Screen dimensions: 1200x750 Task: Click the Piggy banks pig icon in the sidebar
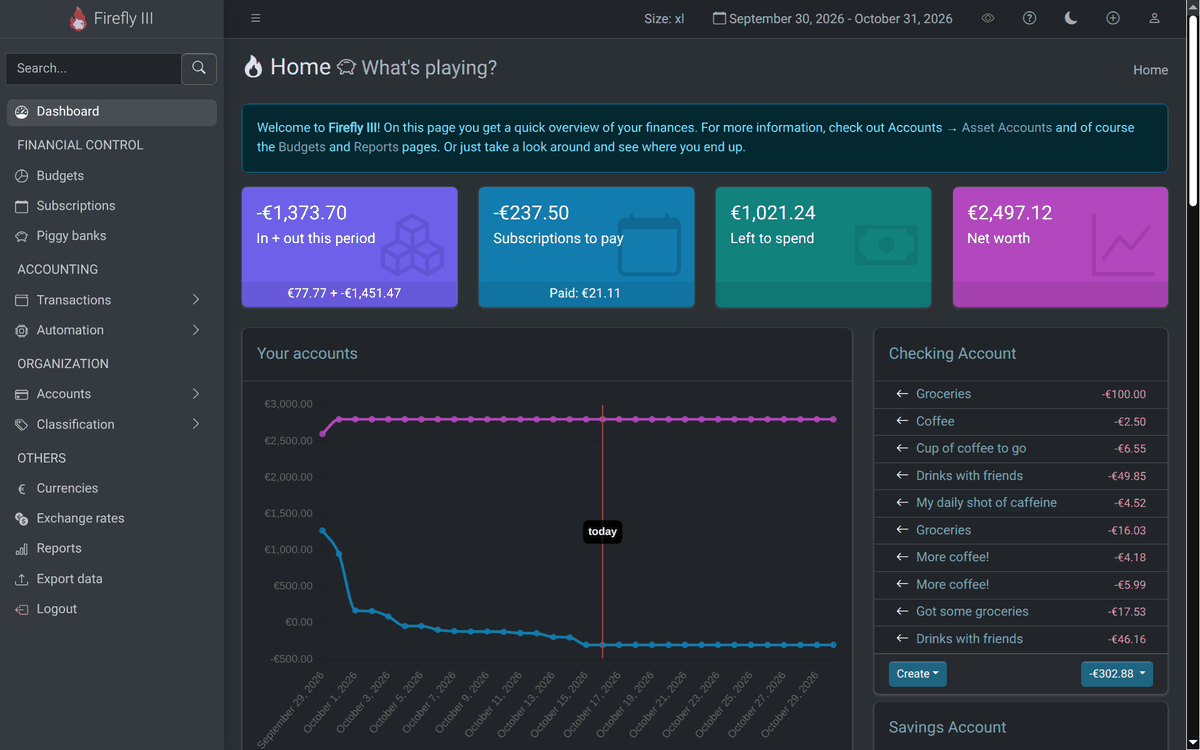(x=22, y=236)
